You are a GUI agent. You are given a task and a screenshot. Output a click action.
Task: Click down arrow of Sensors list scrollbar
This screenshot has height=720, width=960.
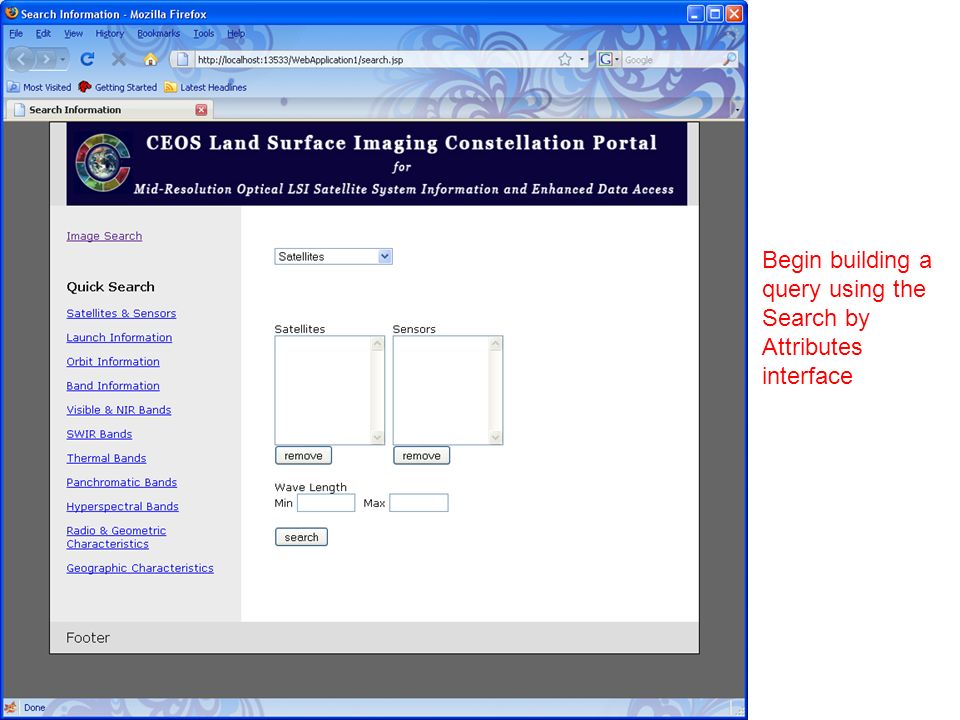[496, 437]
